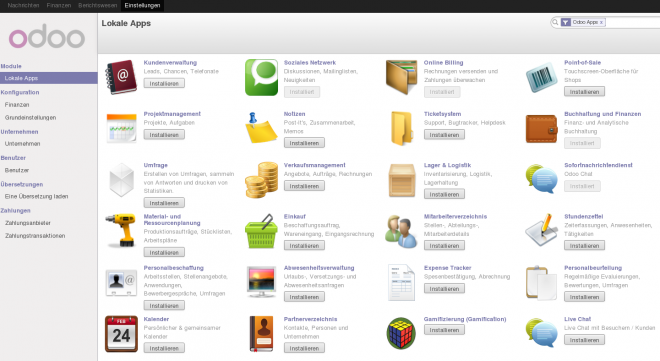This screenshot has width=660, height=361.
Task: Open Grundeinstellungen in the sidebar
Action: 30,117
